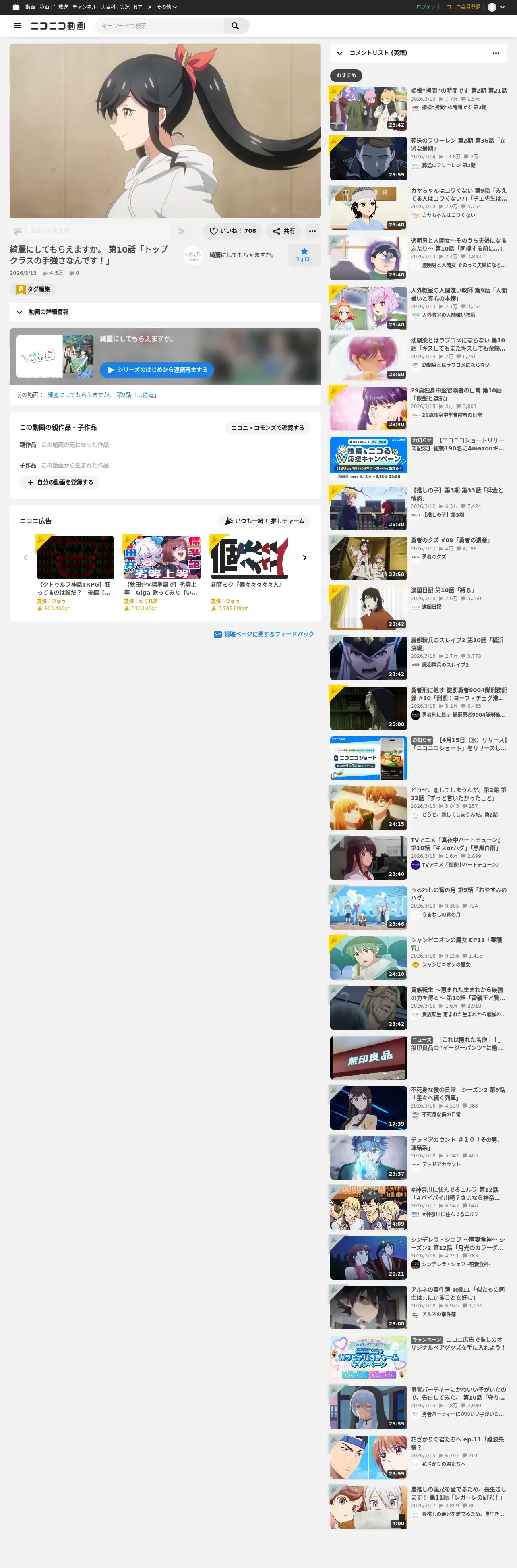The width and height of the screenshot is (517, 1568).
Task: Open チャンネル in the top navigation
Action: click(x=85, y=7)
